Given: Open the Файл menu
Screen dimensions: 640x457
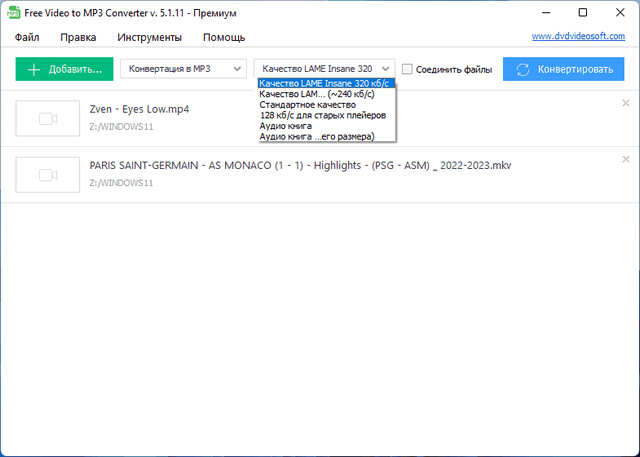Looking at the screenshot, I should tap(28, 37).
